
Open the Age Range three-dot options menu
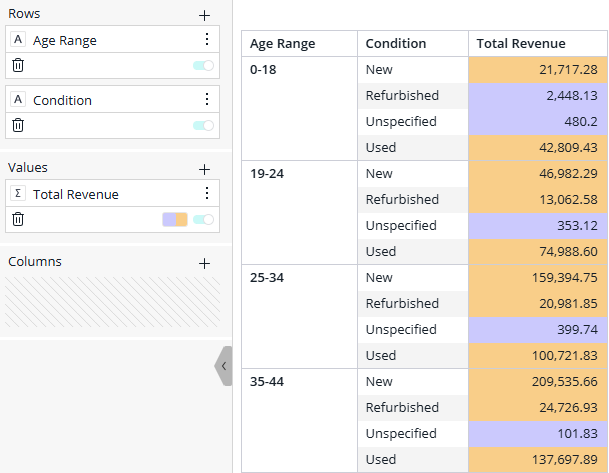pos(207,40)
